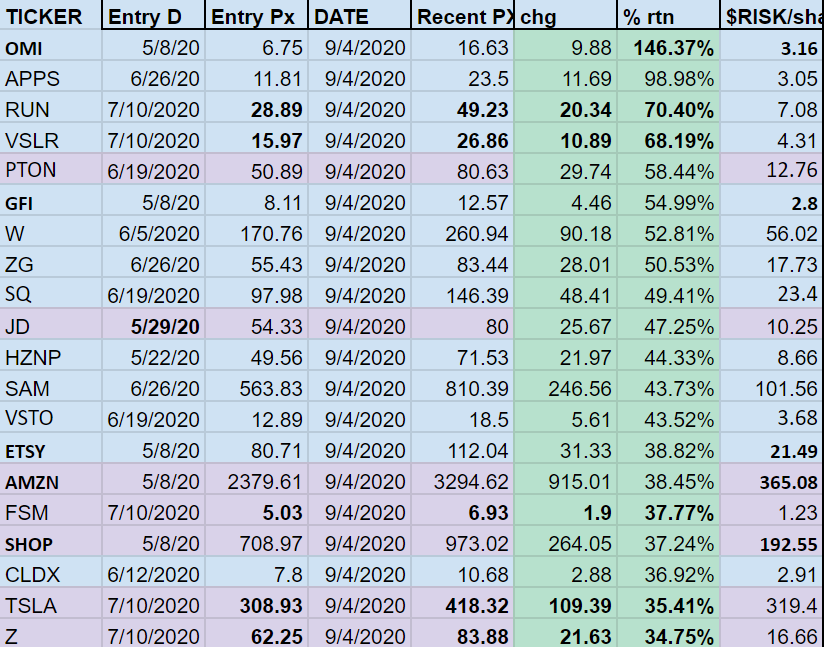Click PTON entry price 50.89

tap(256, 169)
